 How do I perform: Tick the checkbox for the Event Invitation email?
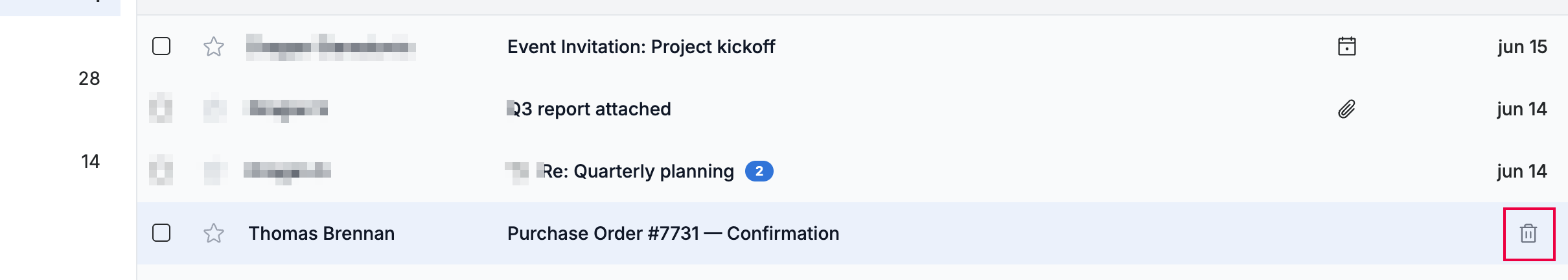coord(161,46)
